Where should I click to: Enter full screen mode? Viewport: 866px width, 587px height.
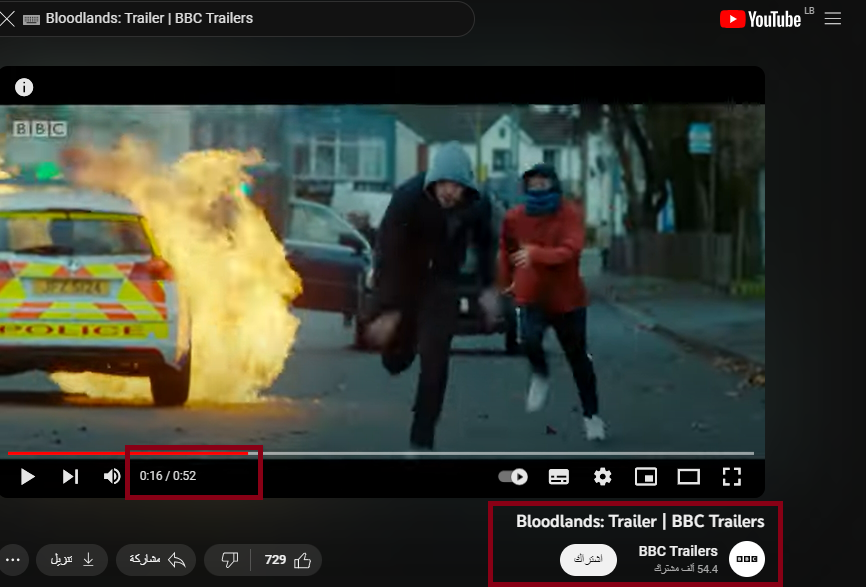pyautogui.click(x=732, y=476)
